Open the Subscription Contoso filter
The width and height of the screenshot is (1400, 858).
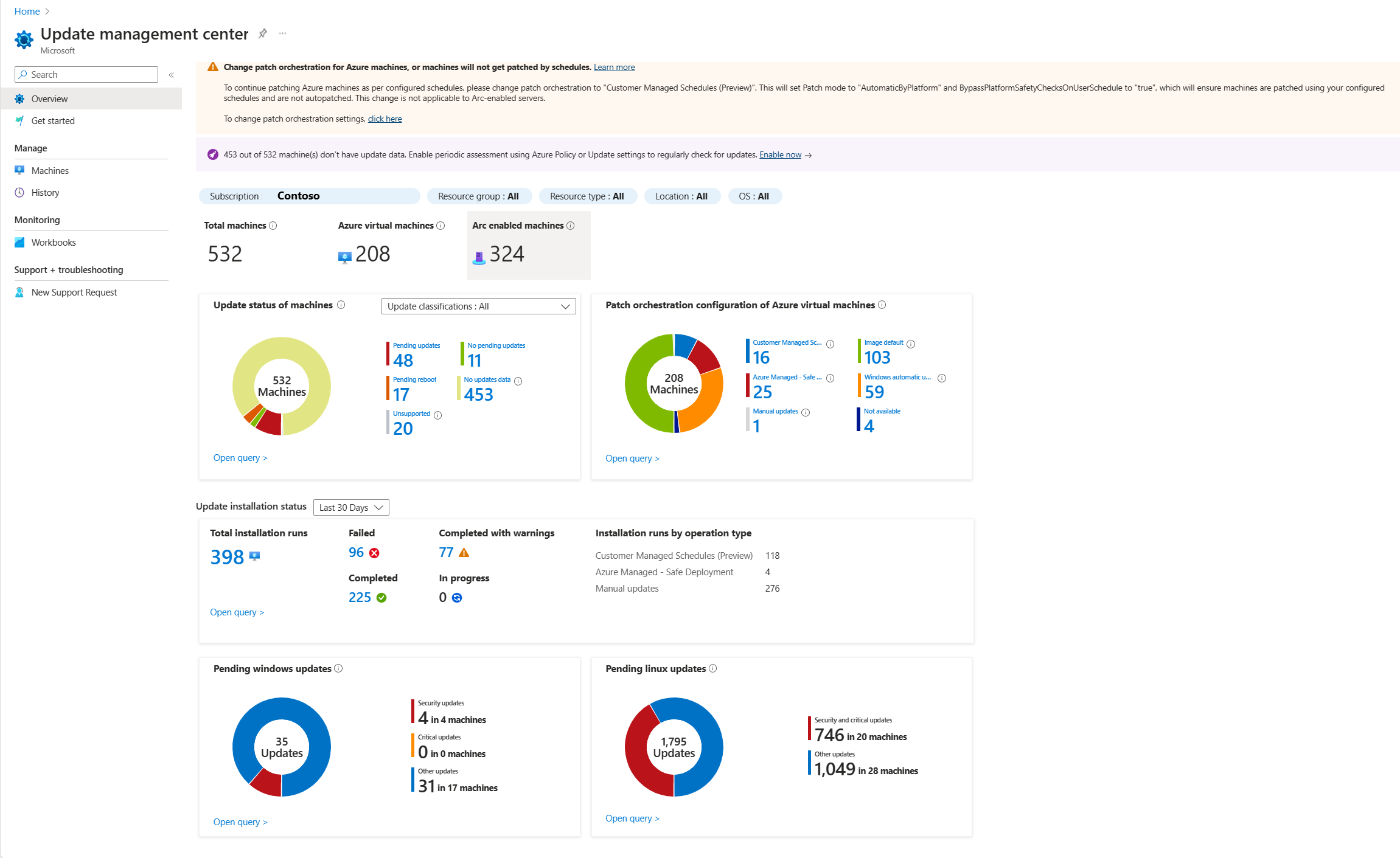(309, 196)
